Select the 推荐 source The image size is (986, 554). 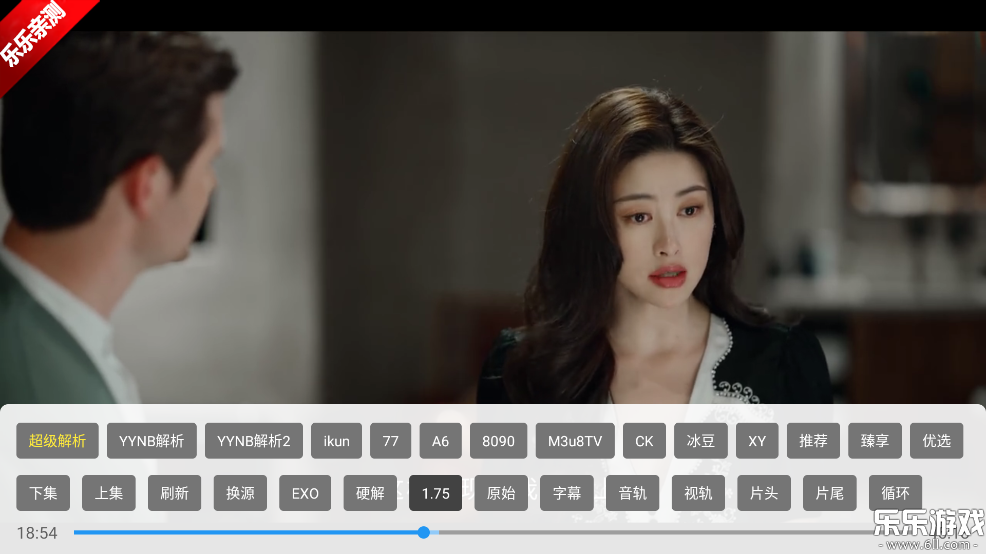point(813,441)
